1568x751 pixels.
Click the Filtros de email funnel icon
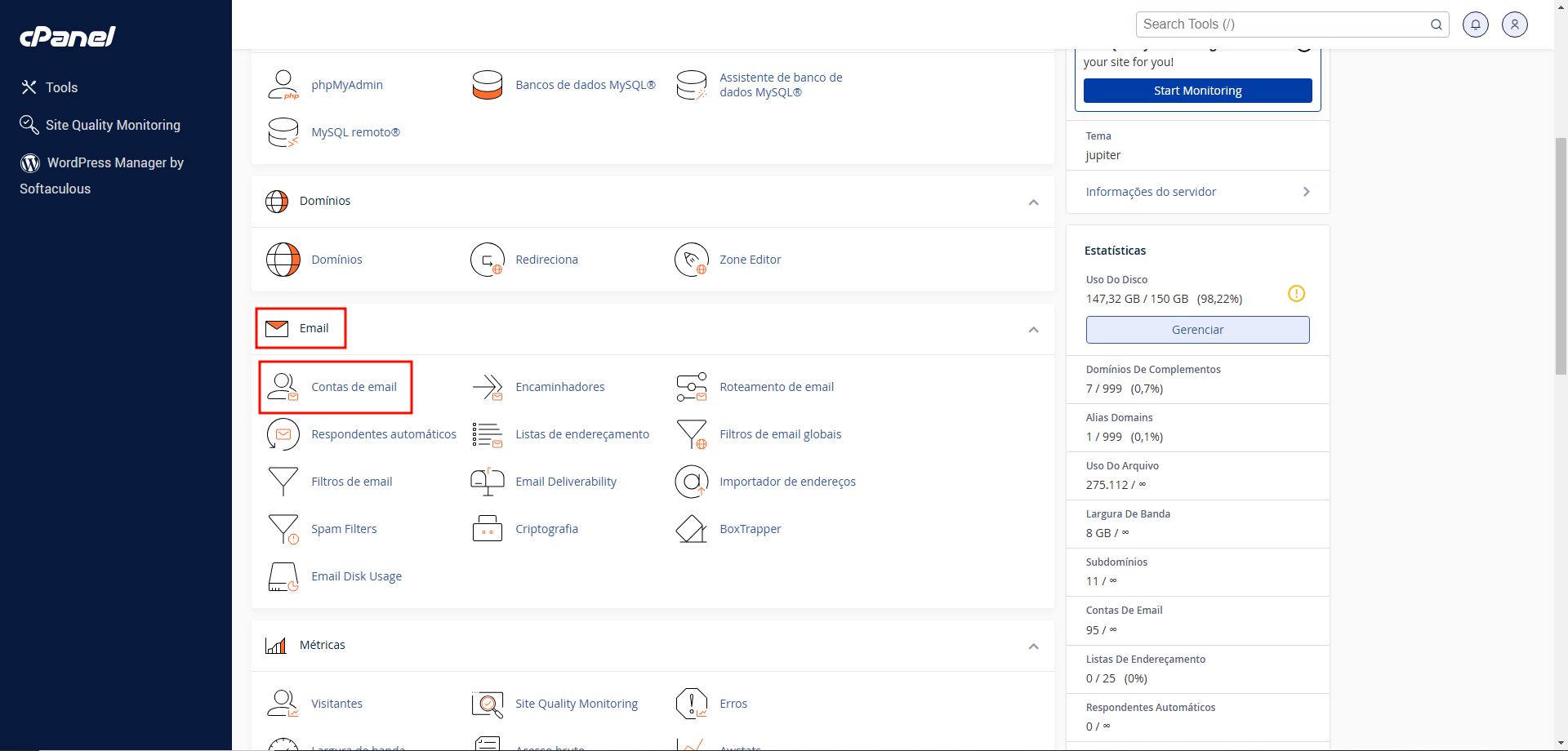(x=283, y=482)
